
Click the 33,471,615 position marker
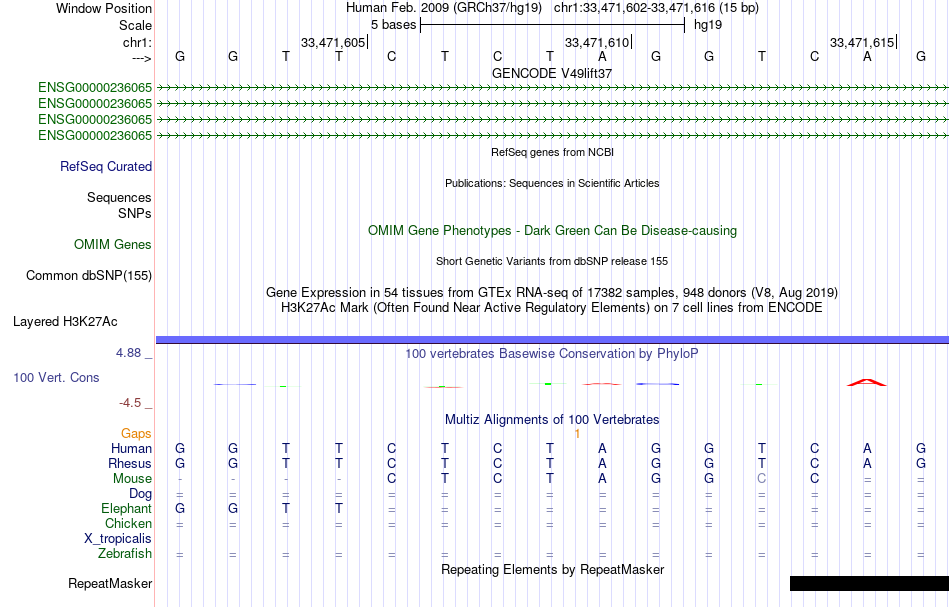[863, 42]
